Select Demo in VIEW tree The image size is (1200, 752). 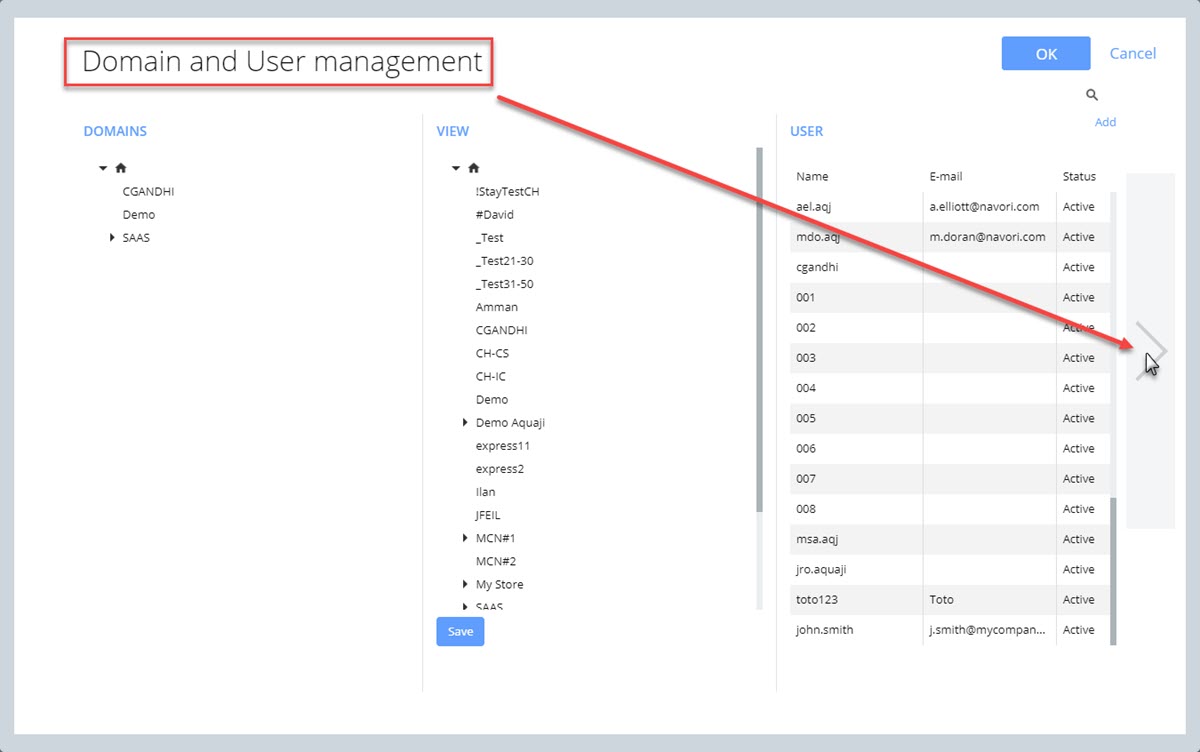coord(492,400)
